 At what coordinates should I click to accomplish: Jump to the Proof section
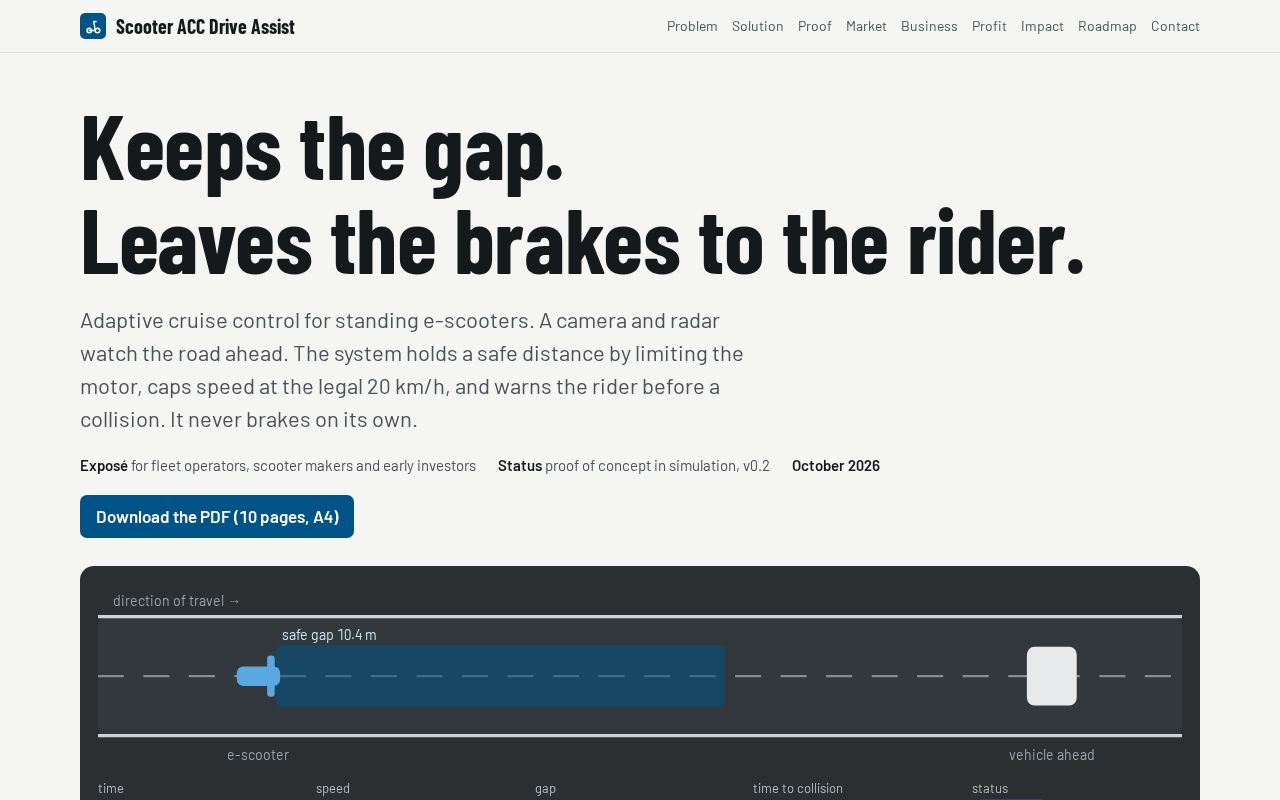point(815,26)
